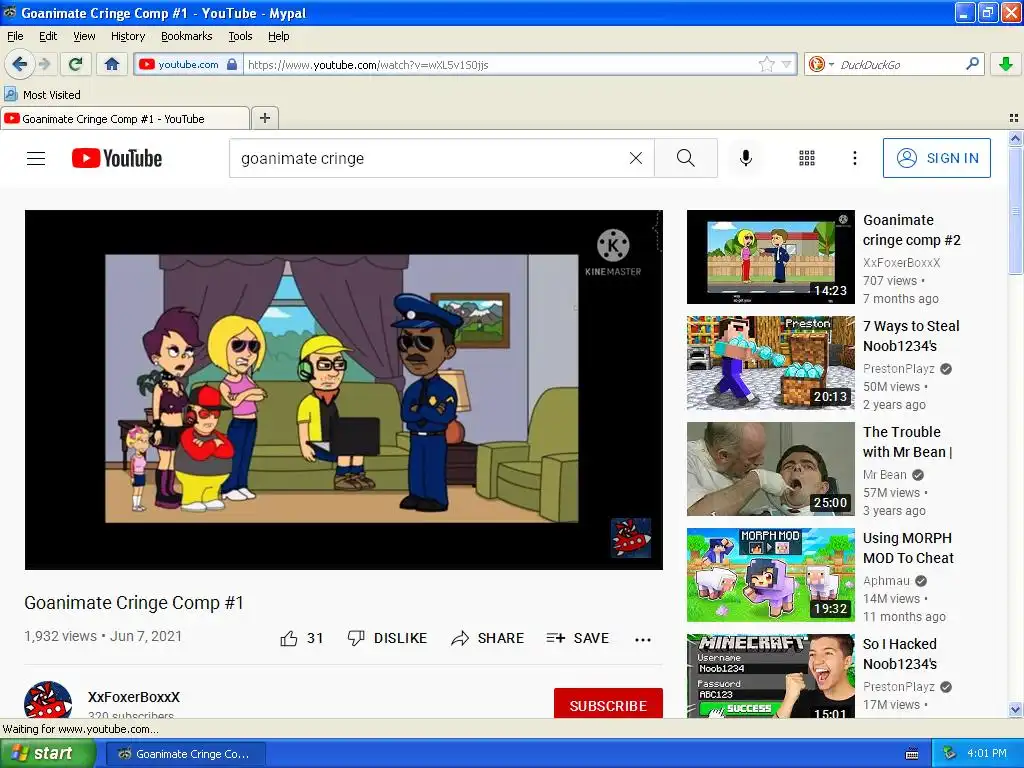
Task: Click the padlock site security icon
Action: (232, 64)
